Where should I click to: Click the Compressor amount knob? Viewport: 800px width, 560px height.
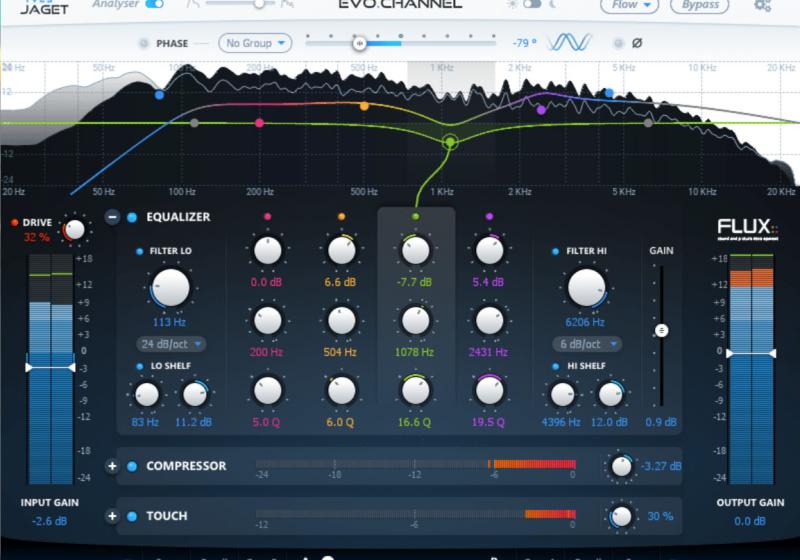click(x=621, y=466)
